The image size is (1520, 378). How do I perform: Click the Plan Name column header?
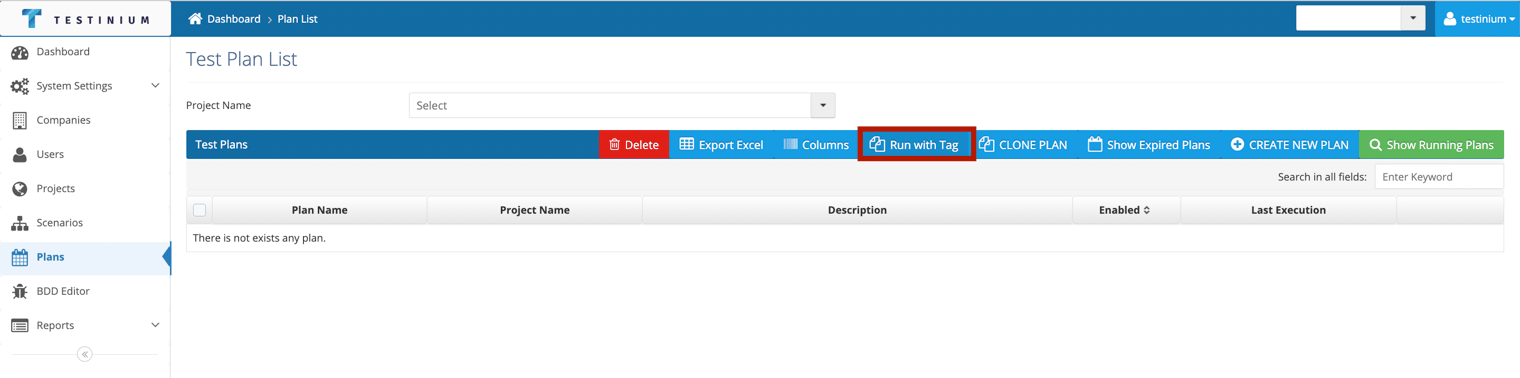click(320, 210)
